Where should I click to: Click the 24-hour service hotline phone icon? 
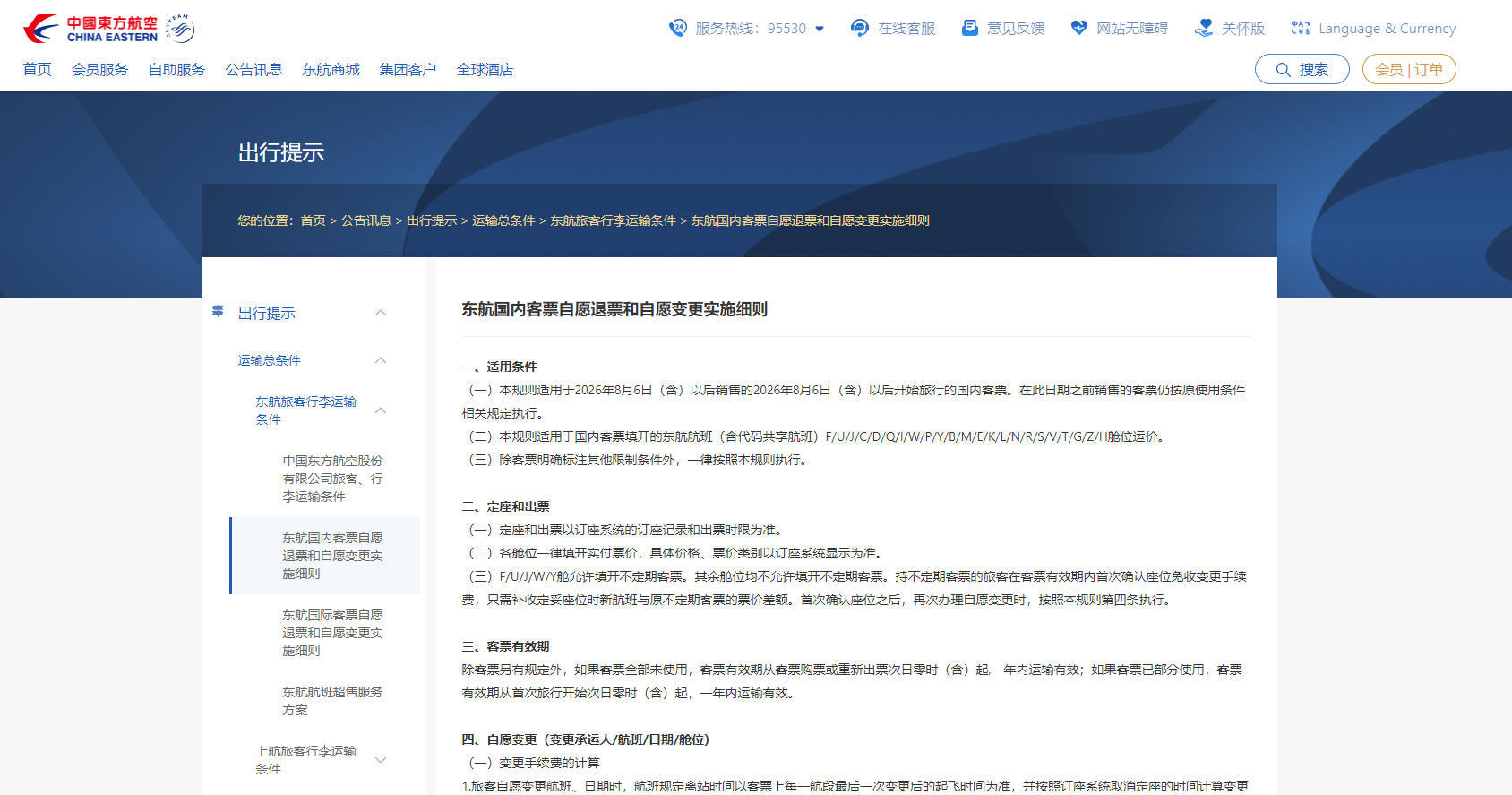tap(678, 28)
